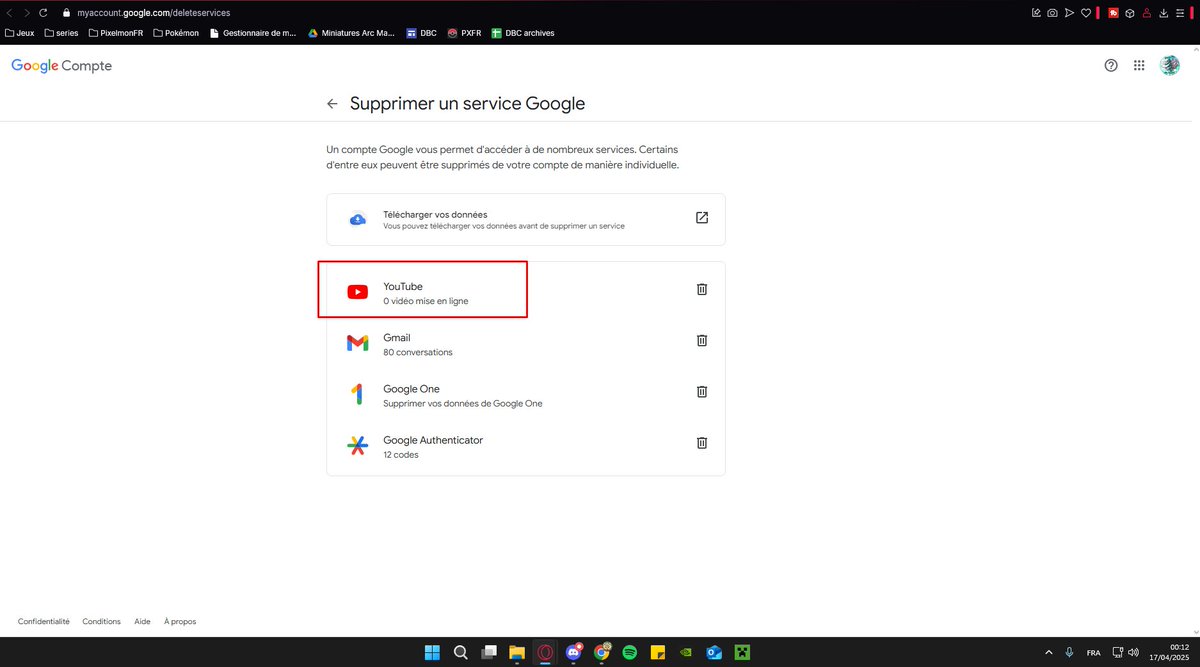Viewport: 1200px width, 667px height.
Task: Open the Pokémon bookmarks folder
Action: pos(176,33)
